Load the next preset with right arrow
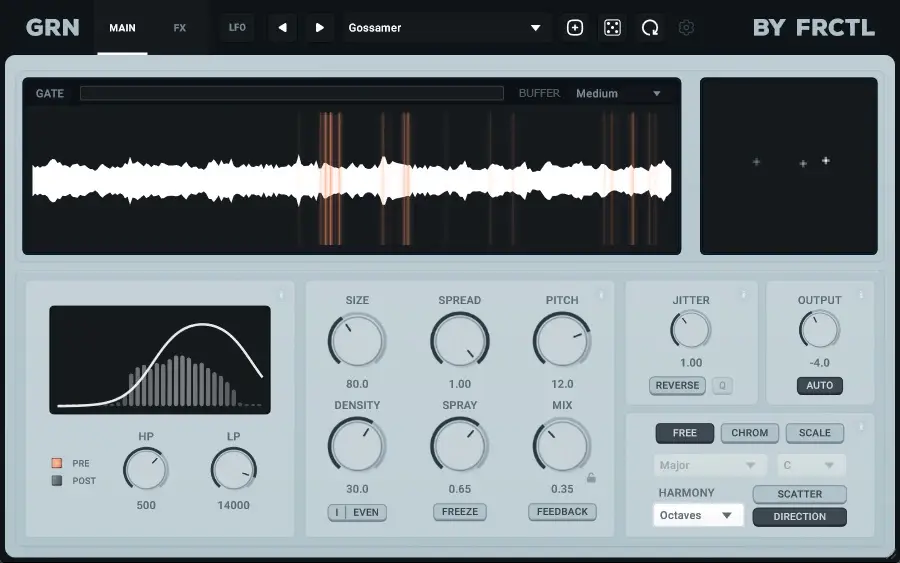Image resolution: width=900 pixels, height=563 pixels. [320, 28]
